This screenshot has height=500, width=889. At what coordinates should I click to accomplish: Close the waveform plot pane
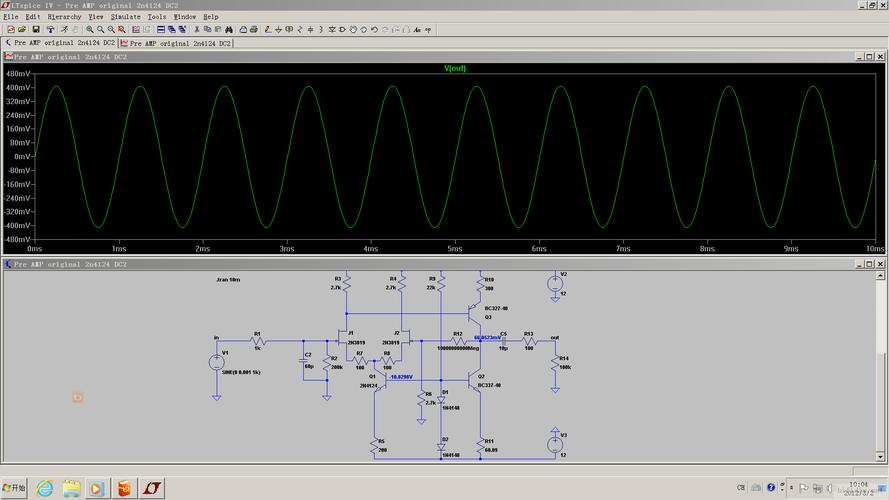(882, 57)
